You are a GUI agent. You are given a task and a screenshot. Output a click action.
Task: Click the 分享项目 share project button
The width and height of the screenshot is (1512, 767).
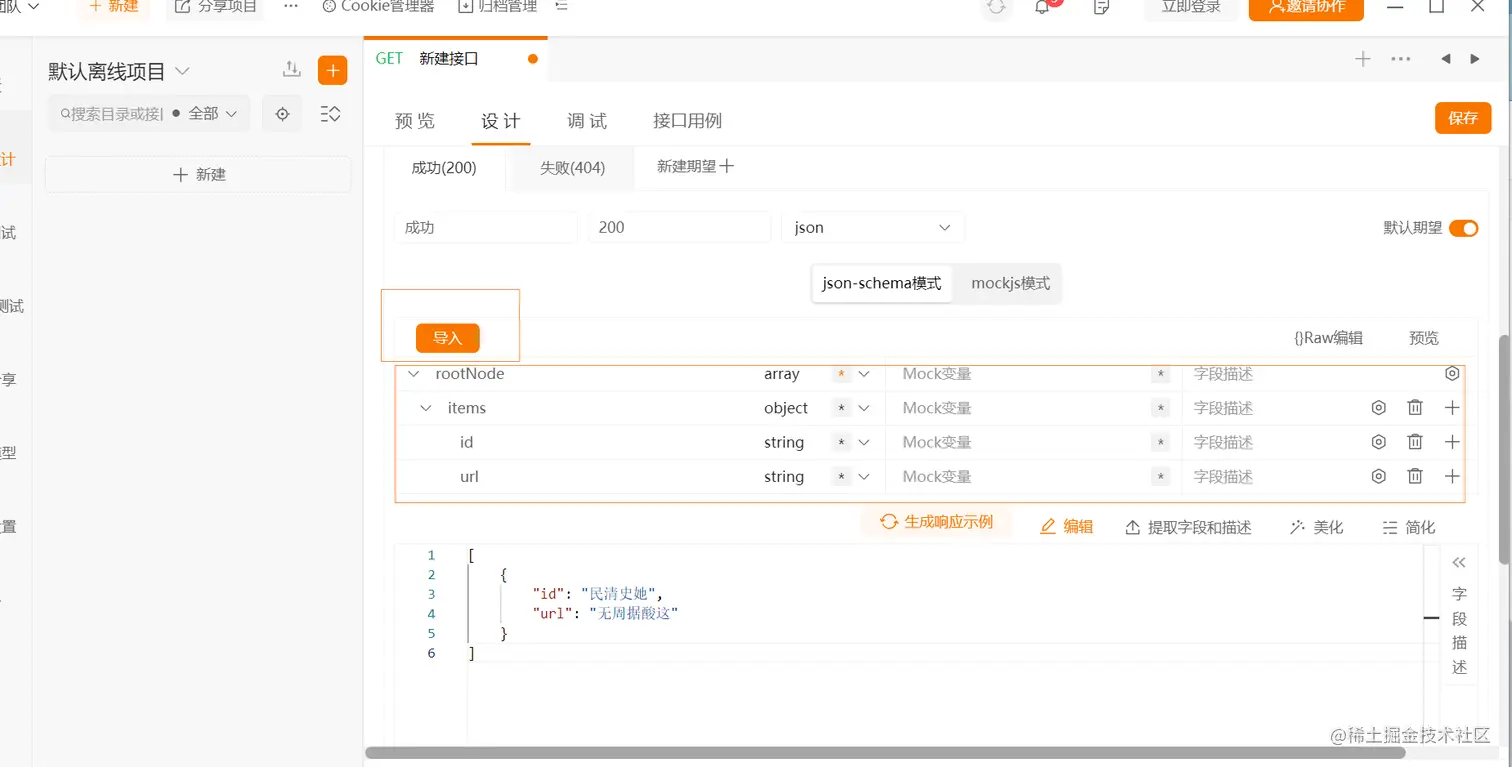point(215,6)
